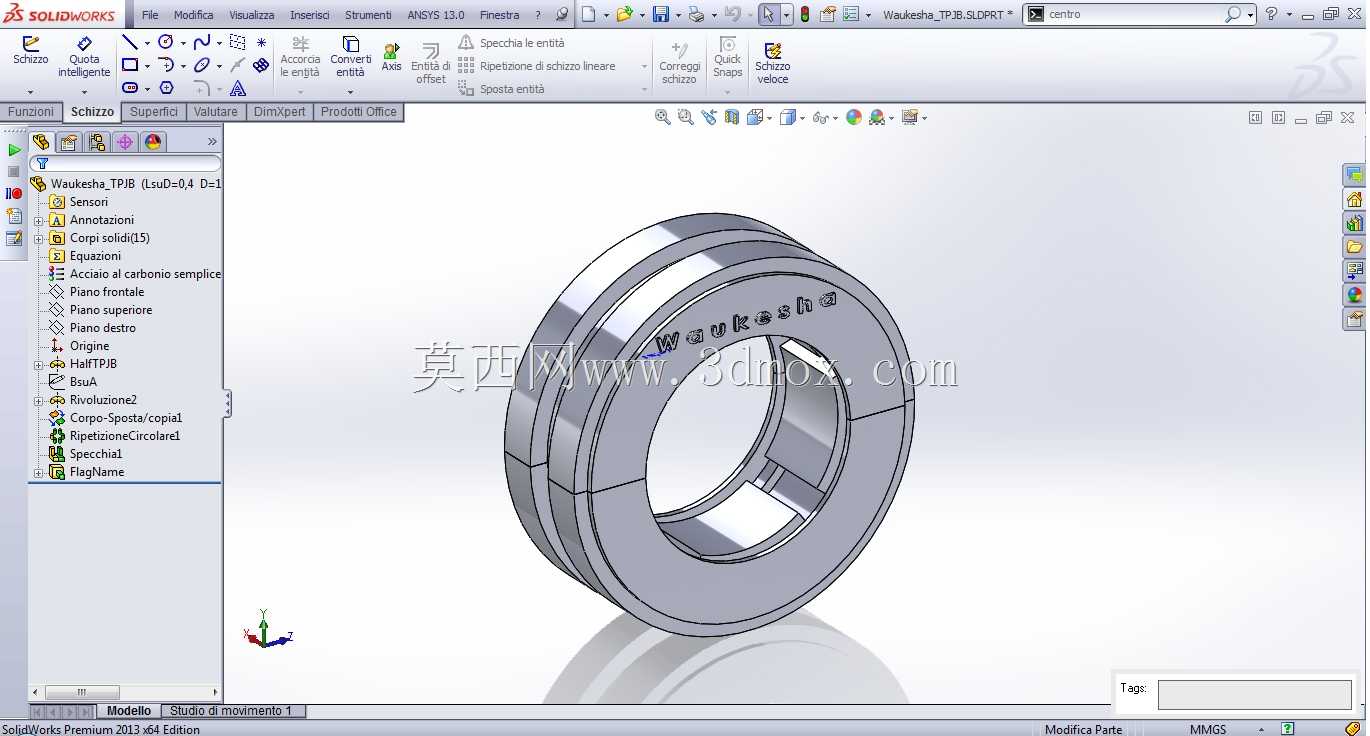Image resolution: width=1370 pixels, height=736 pixels.
Task: Save the document with floppy icon
Action: point(660,14)
